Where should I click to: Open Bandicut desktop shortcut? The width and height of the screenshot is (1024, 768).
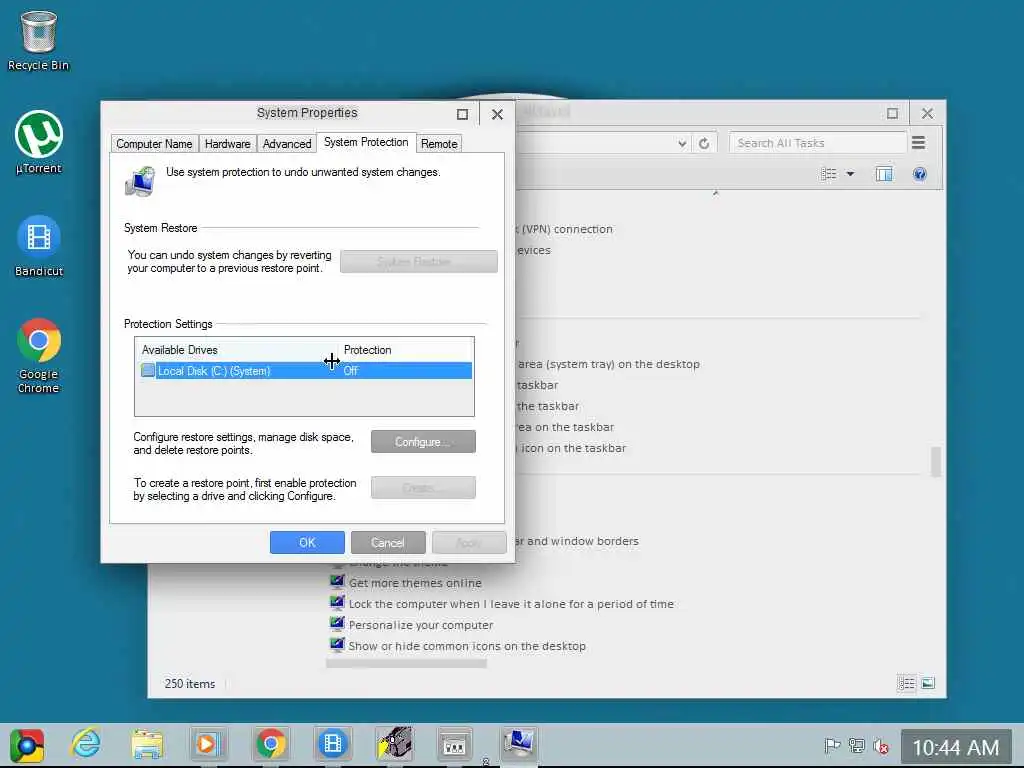(x=39, y=246)
